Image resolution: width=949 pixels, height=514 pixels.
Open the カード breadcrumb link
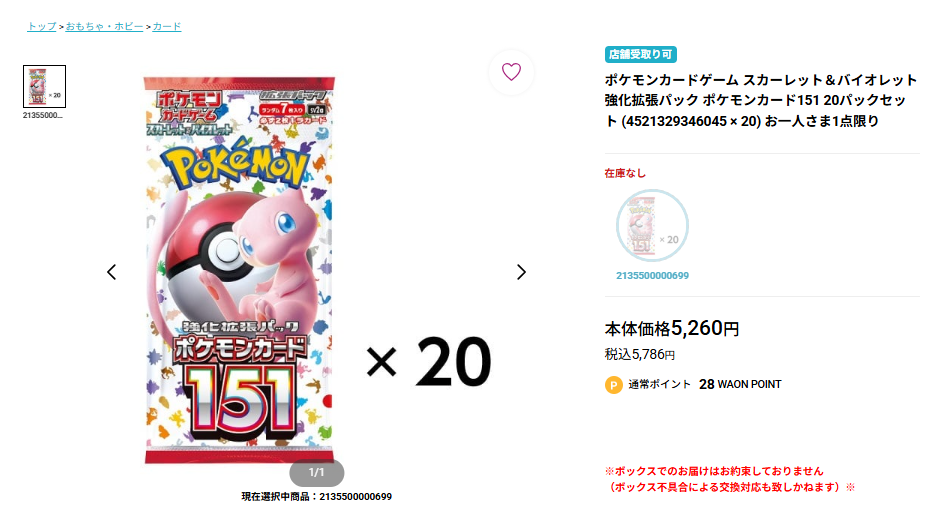tap(166, 27)
